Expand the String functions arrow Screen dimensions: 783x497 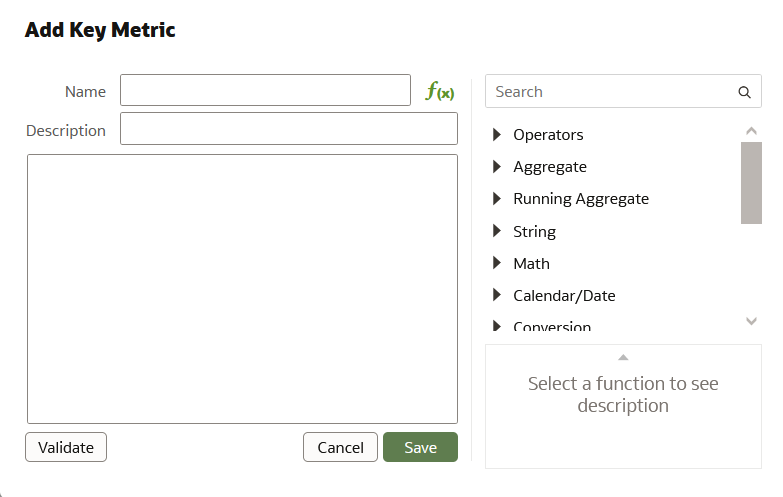click(x=497, y=231)
